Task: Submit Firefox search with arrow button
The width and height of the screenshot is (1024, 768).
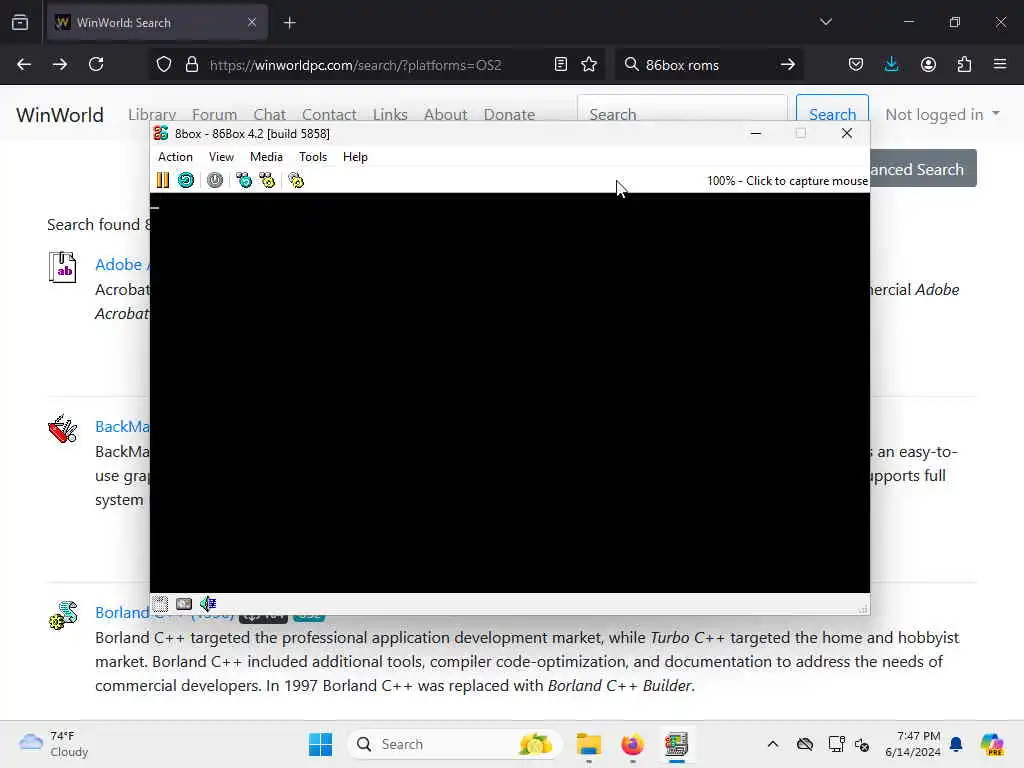Action: [788, 65]
